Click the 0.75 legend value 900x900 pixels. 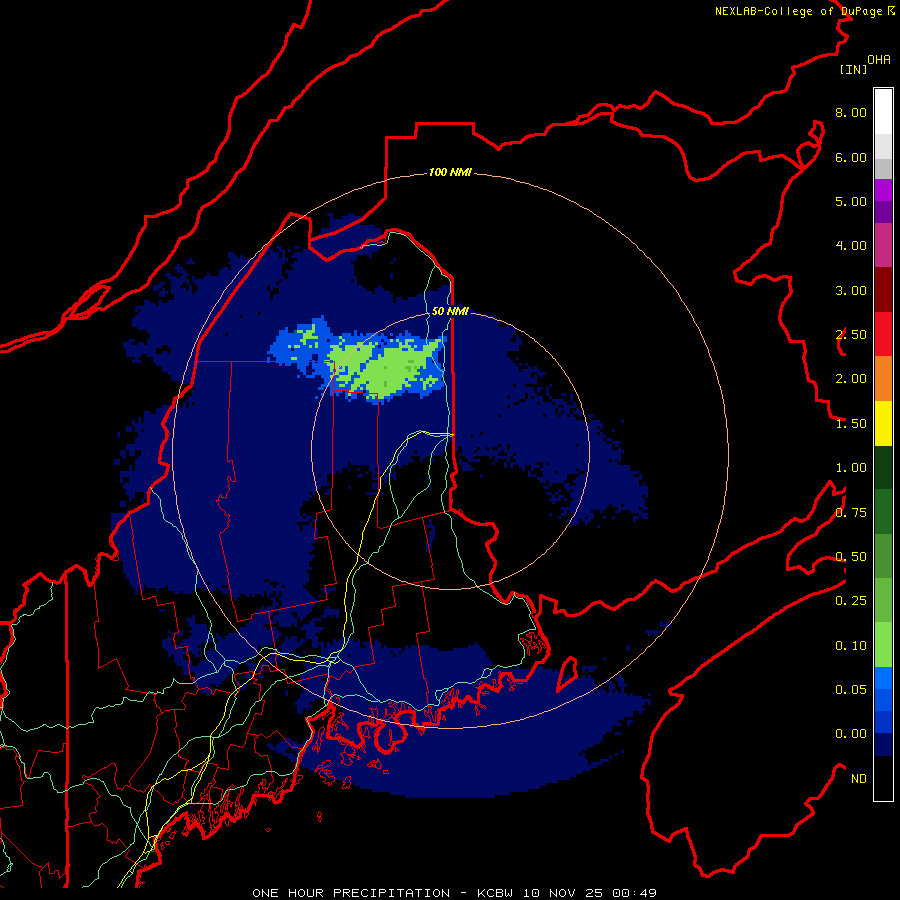[x=851, y=513]
